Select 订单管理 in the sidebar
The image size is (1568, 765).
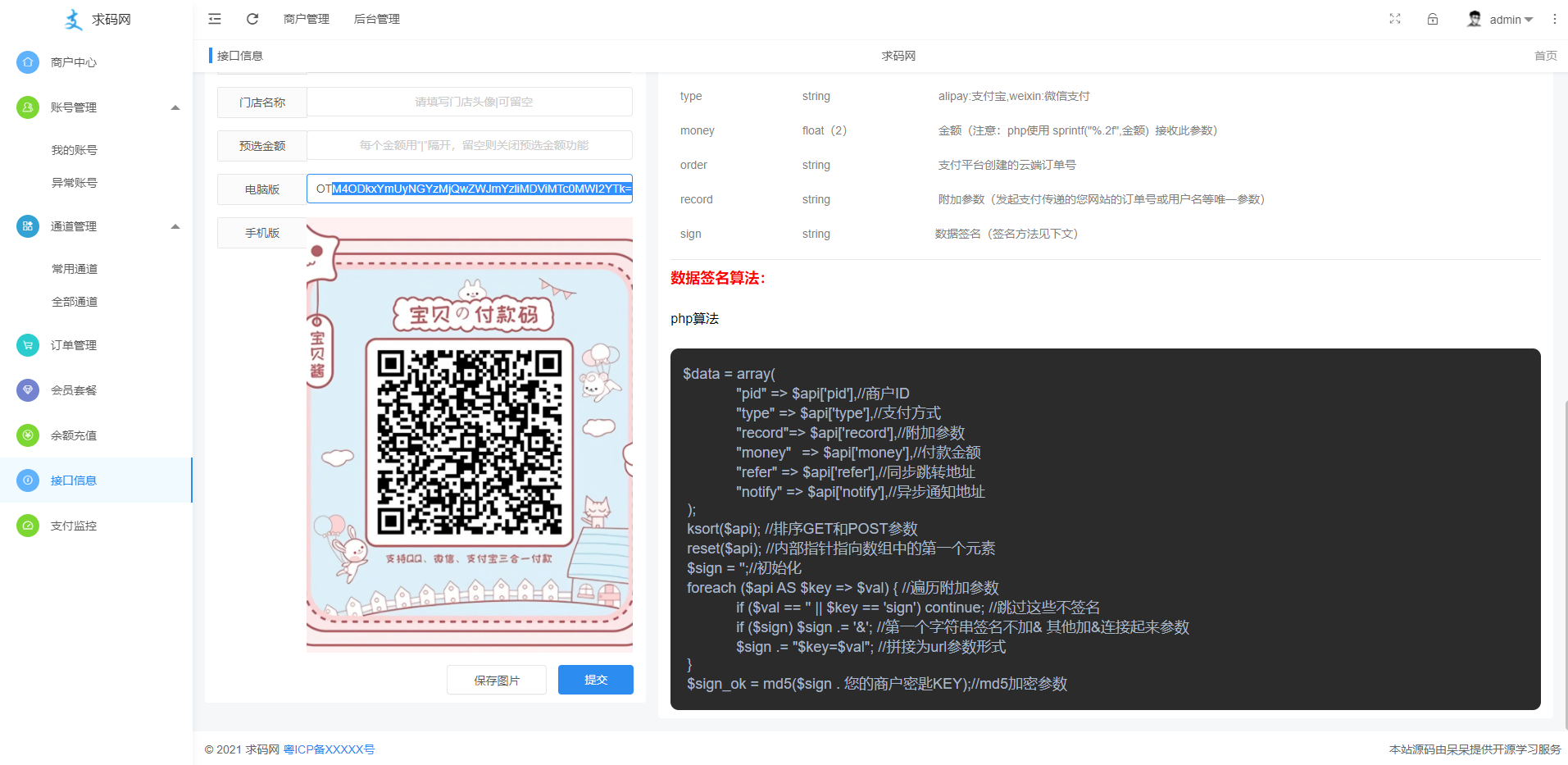(x=74, y=345)
